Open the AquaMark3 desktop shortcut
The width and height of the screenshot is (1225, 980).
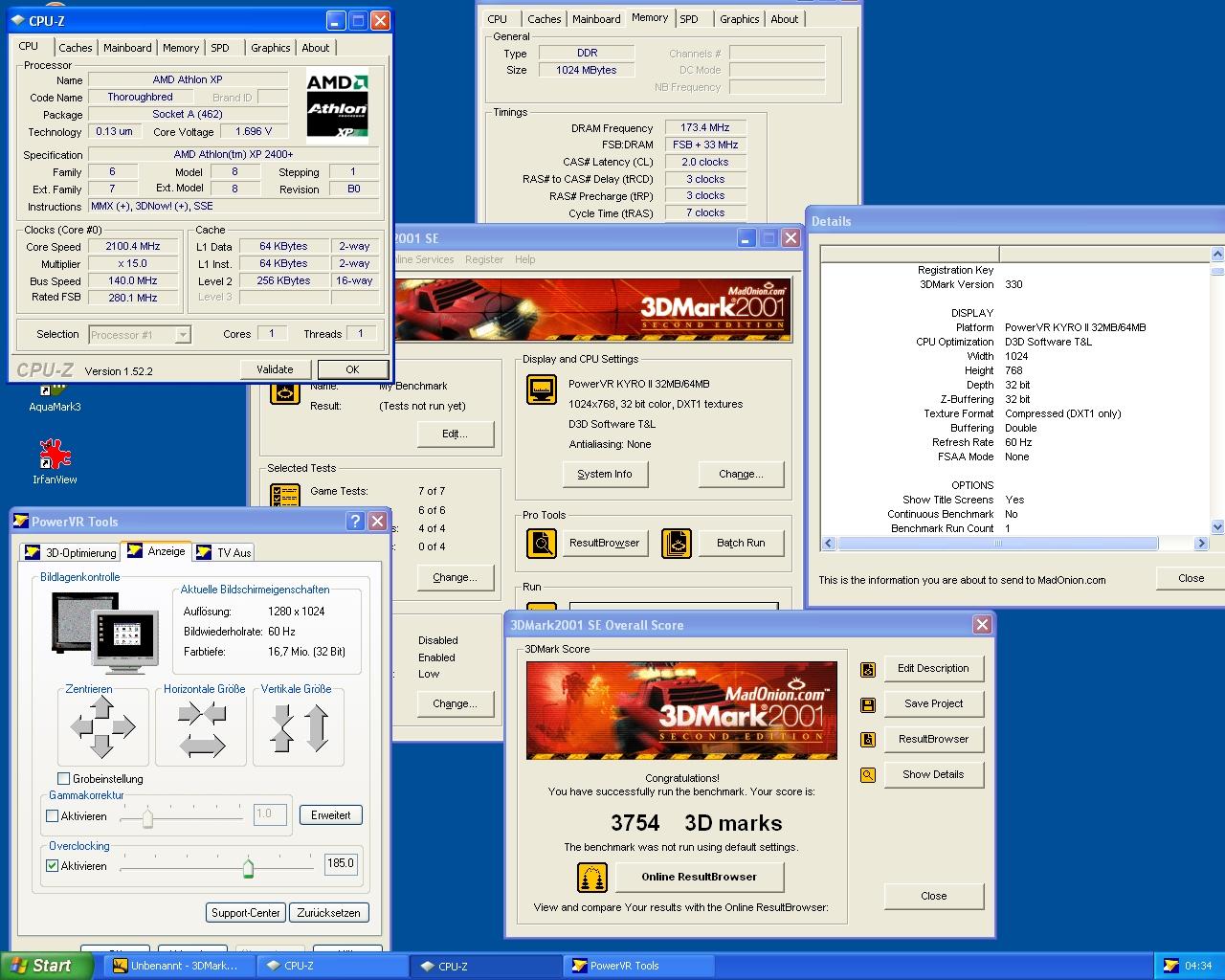(x=55, y=396)
